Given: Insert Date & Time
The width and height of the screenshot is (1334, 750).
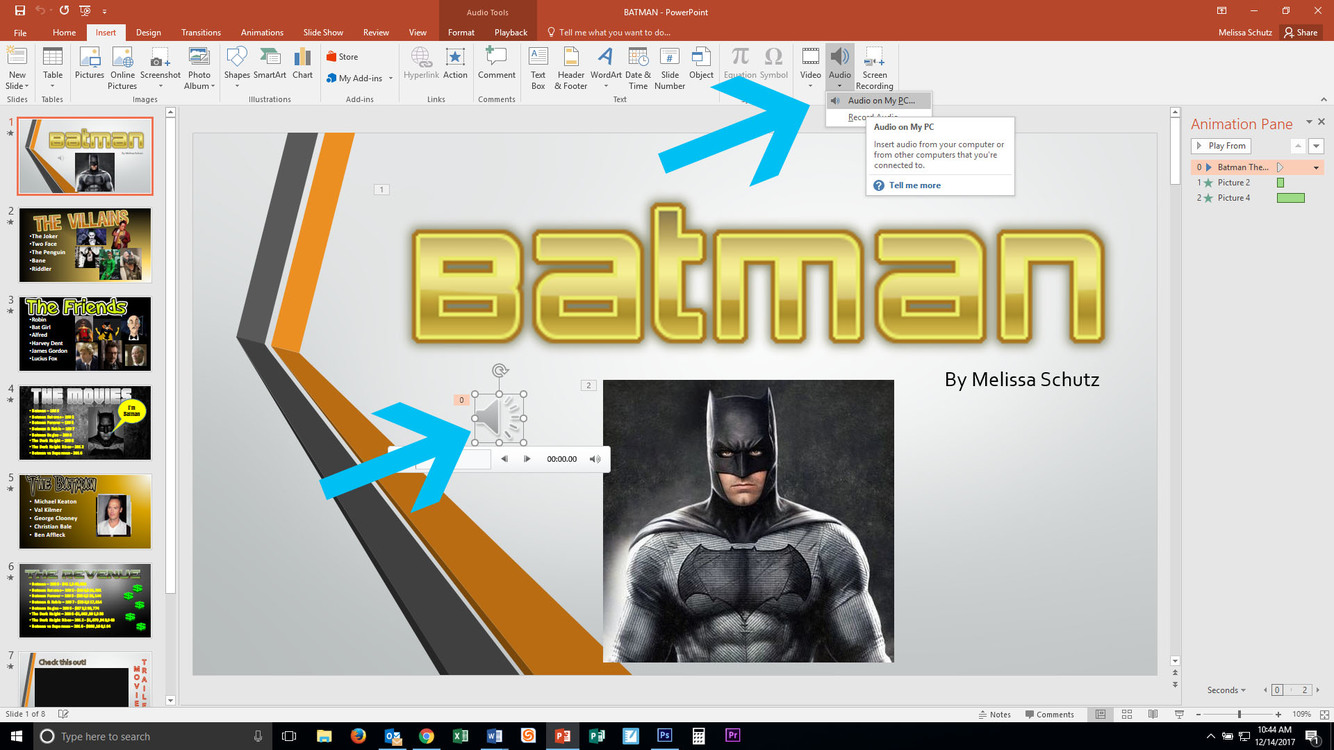Looking at the screenshot, I should 638,67.
